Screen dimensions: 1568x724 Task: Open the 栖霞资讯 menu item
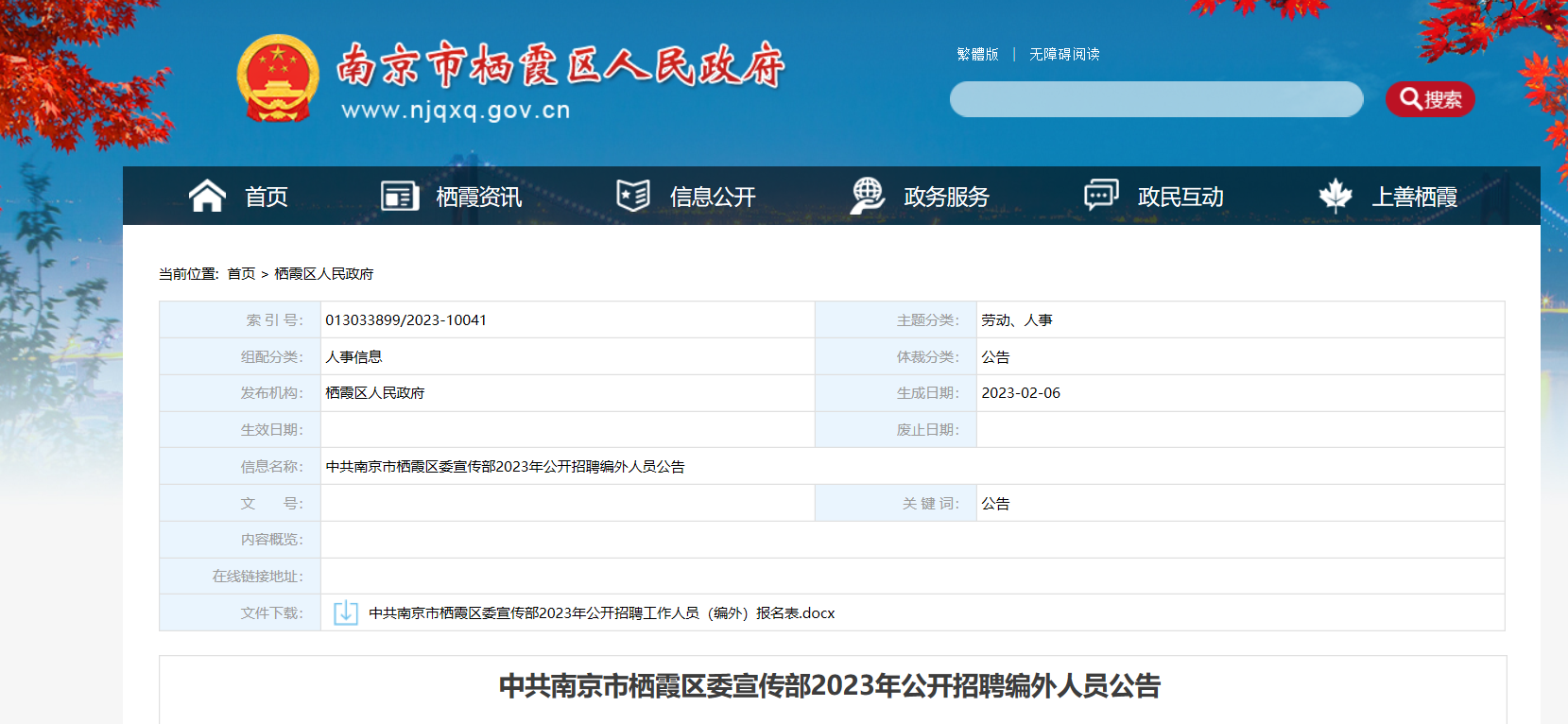(x=478, y=197)
